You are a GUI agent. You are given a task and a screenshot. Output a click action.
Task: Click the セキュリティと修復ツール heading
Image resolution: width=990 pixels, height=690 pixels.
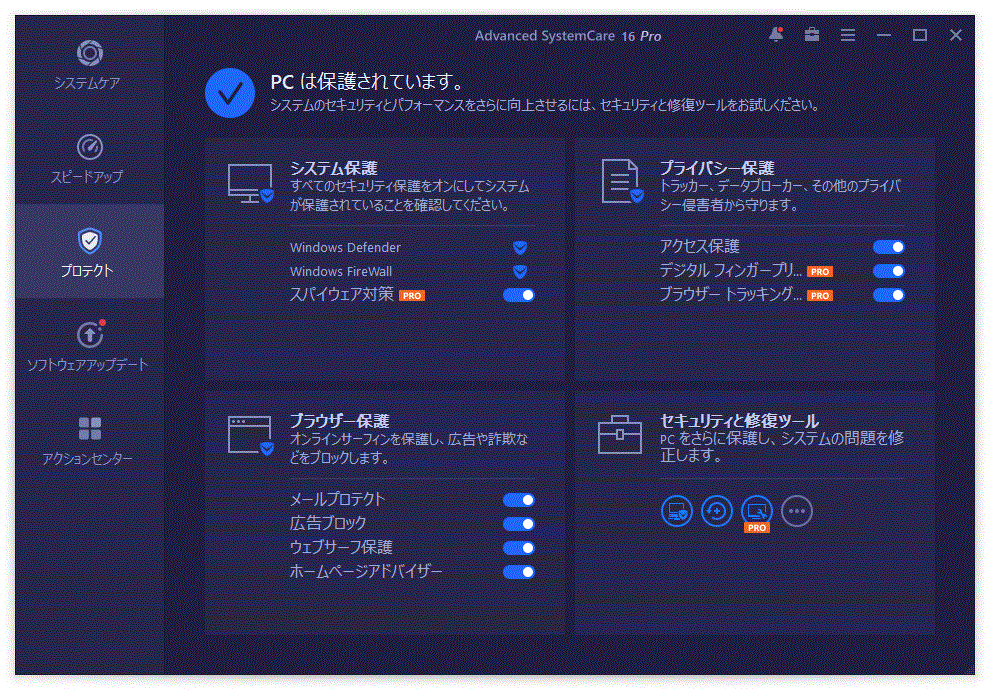[739, 420]
